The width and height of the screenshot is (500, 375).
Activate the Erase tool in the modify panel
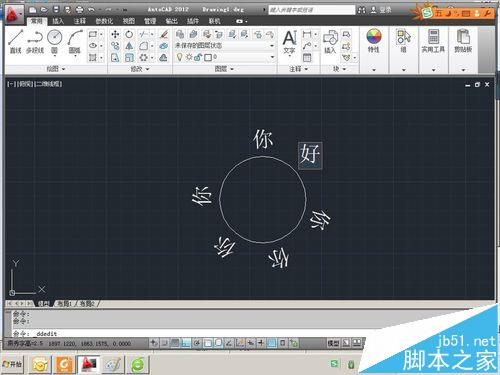pyautogui.click(x=163, y=34)
